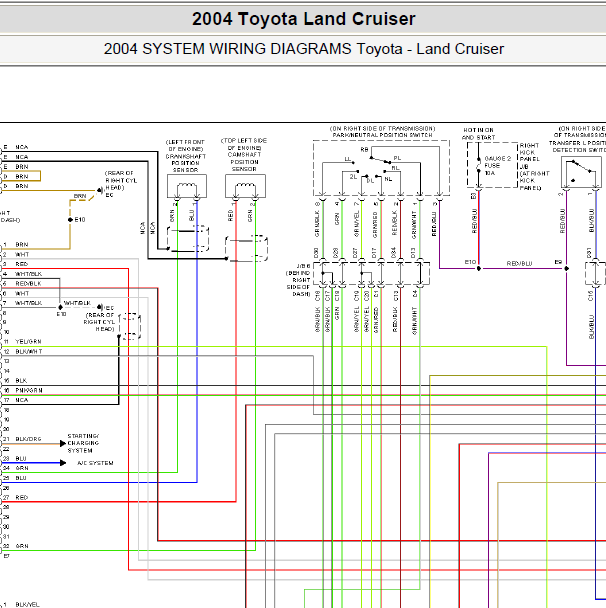Click the 'A/C SYSTEM' reference
This screenshot has width=606, height=608.
(95, 463)
